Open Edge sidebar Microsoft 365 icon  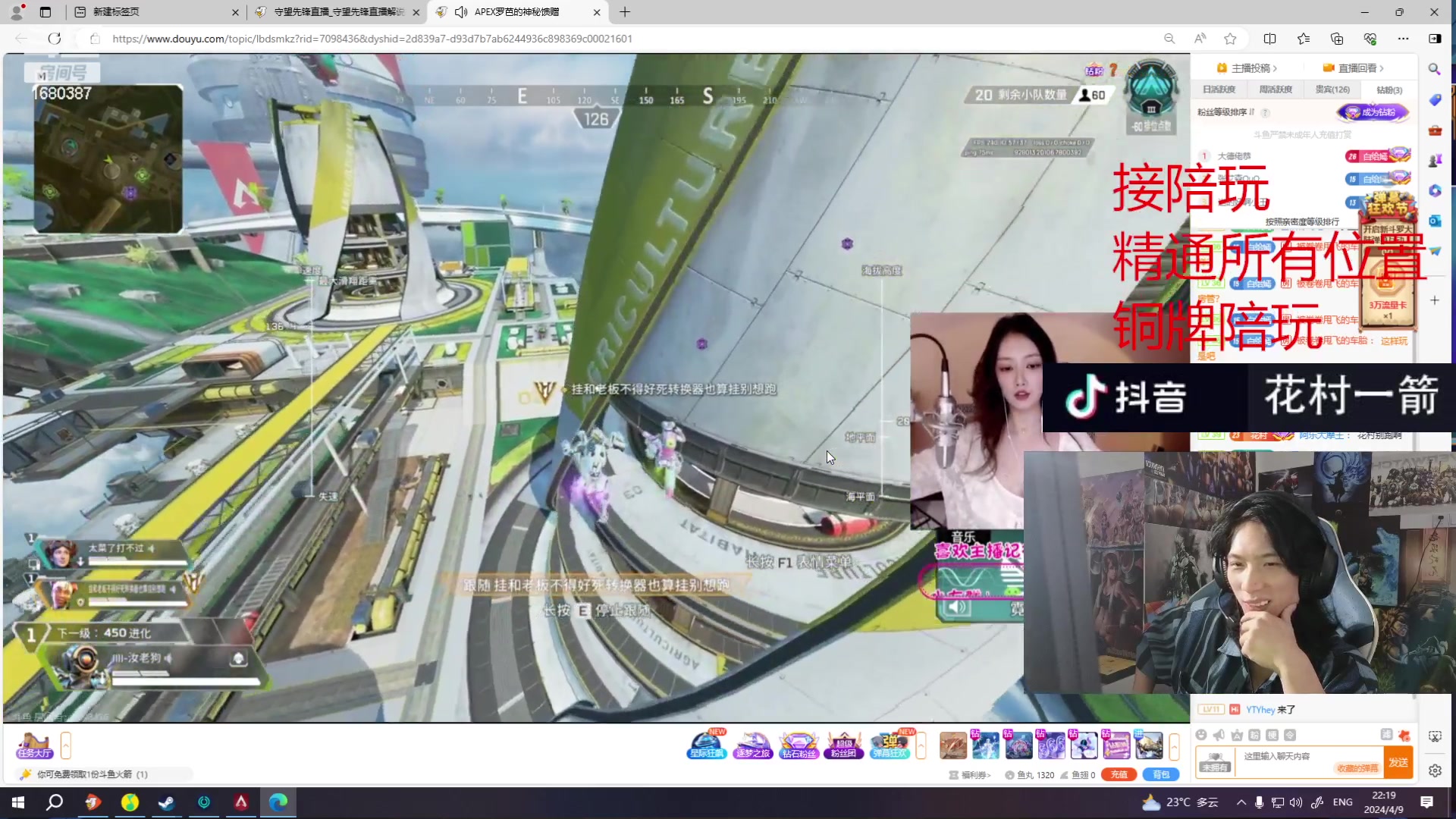tap(1434, 191)
